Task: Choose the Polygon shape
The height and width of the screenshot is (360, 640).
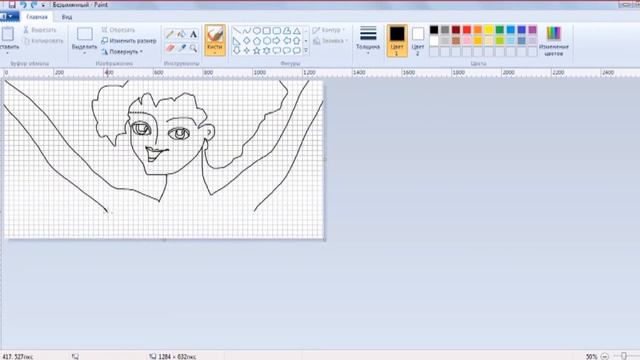Action: click(287, 31)
